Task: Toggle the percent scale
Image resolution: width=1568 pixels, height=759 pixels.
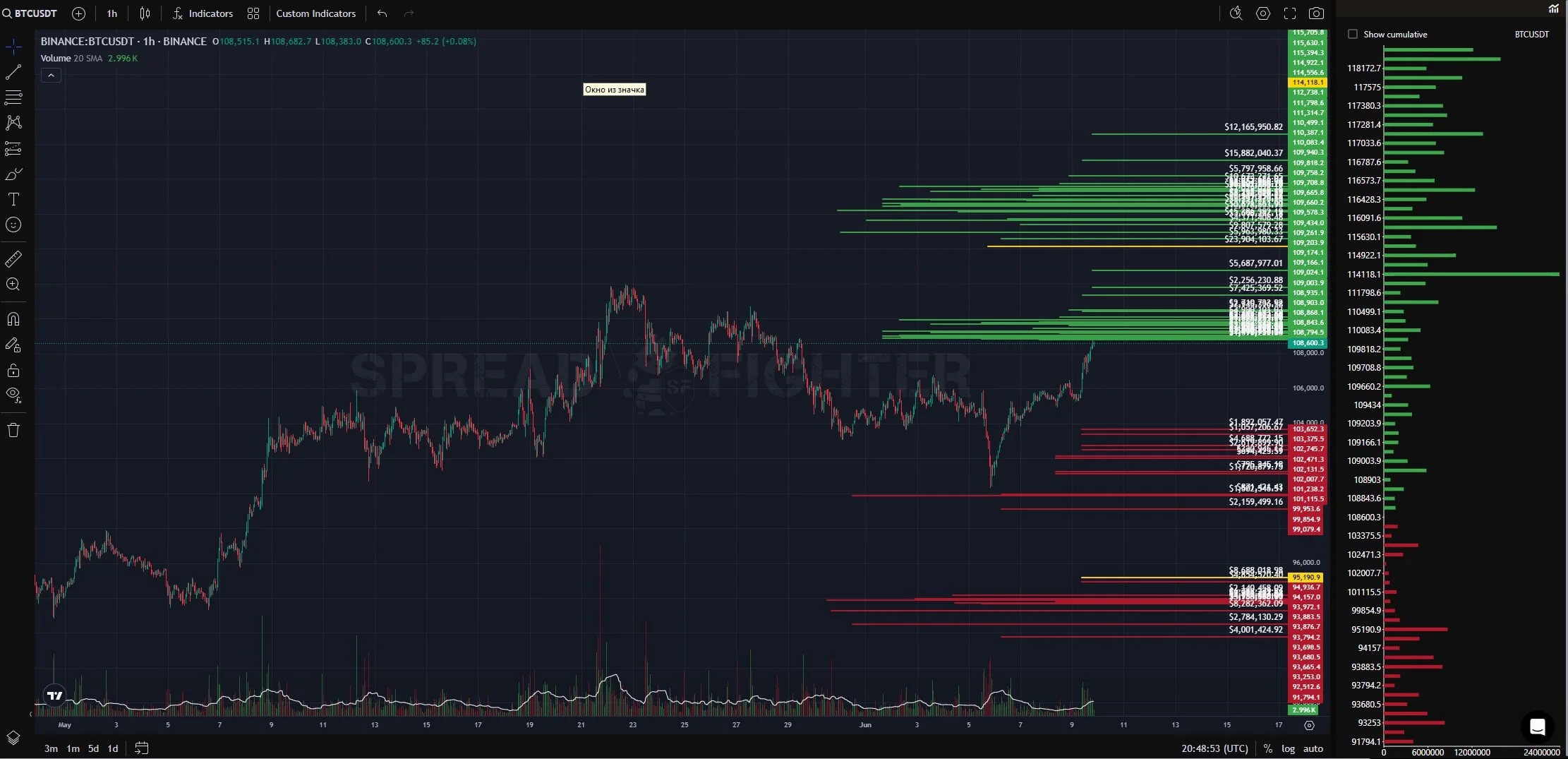Action: (1268, 748)
